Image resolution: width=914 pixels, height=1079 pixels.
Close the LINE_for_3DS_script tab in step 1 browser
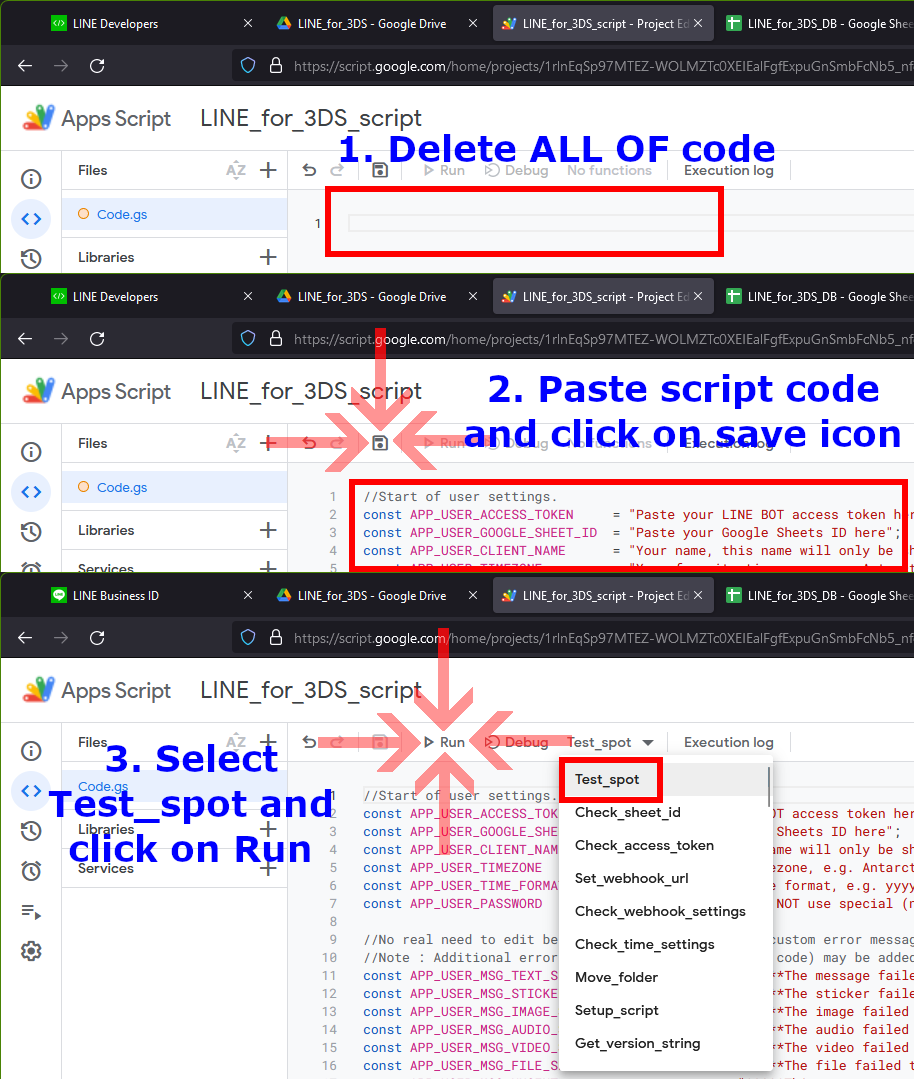(x=698, y=23)
